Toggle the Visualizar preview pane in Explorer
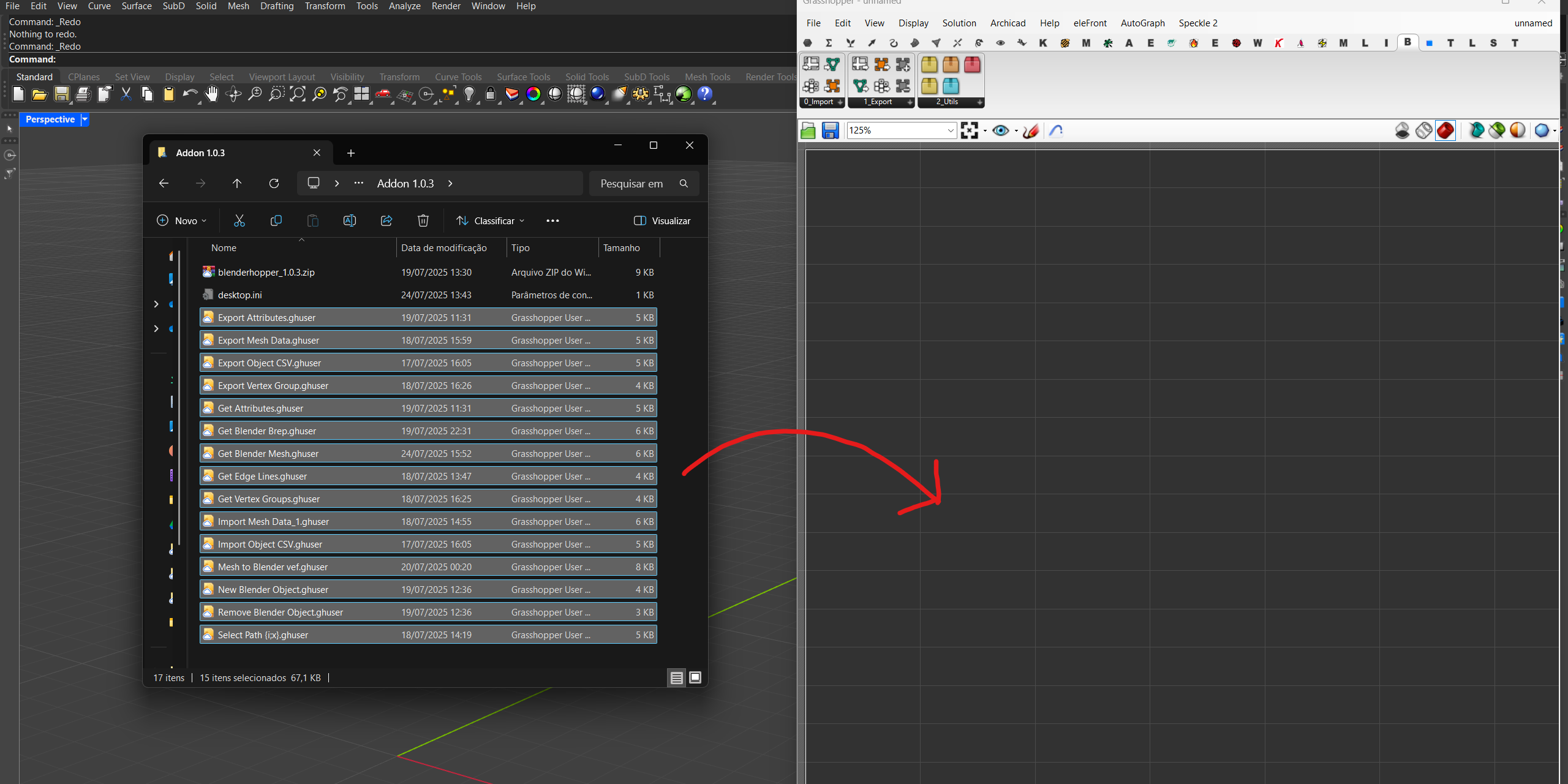 tap(662, 221)
